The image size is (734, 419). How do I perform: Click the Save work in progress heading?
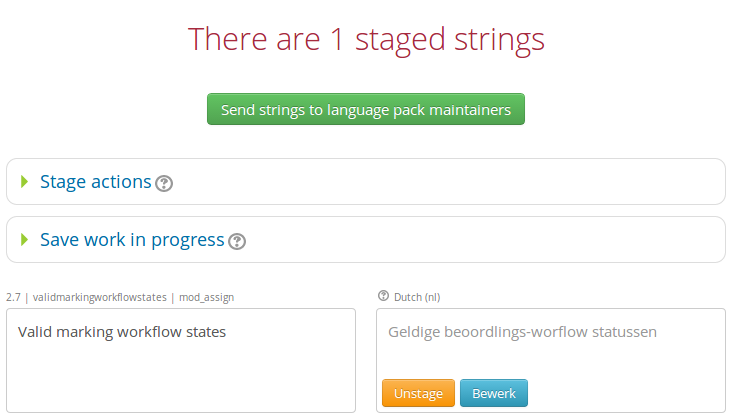pos(132,240)
